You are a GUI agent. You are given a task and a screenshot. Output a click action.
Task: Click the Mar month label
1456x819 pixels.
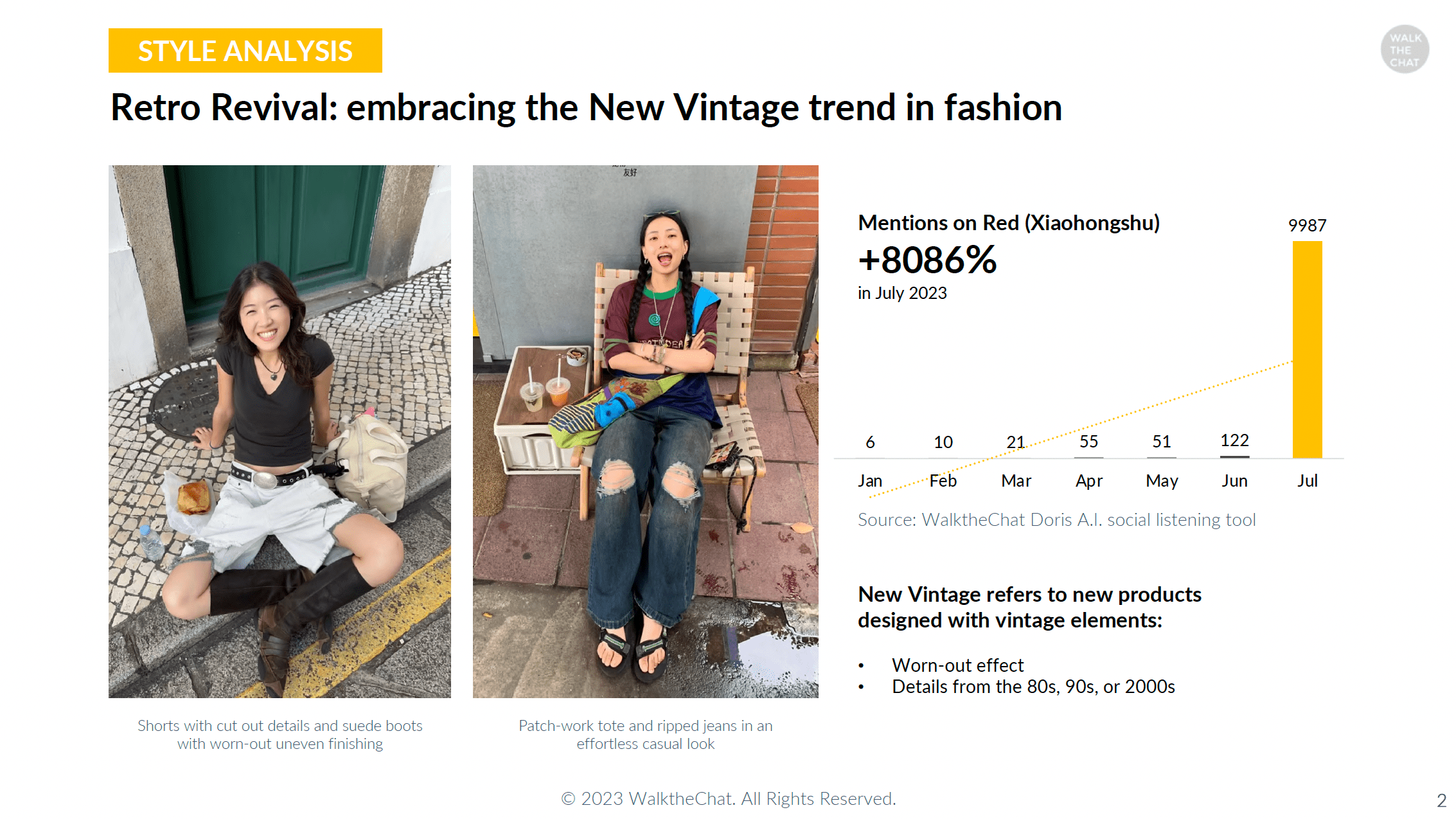point(1016,481)
